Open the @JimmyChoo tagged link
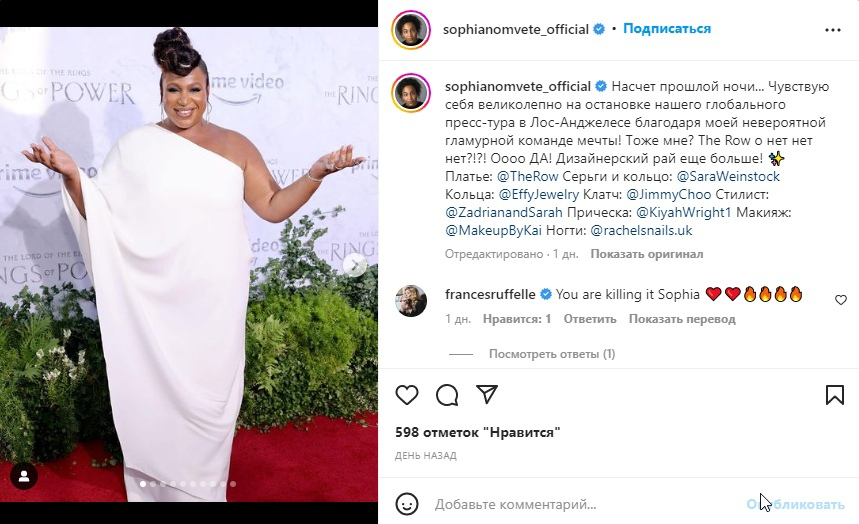Screen dimensions: 859x524 (x=668, y=195)
